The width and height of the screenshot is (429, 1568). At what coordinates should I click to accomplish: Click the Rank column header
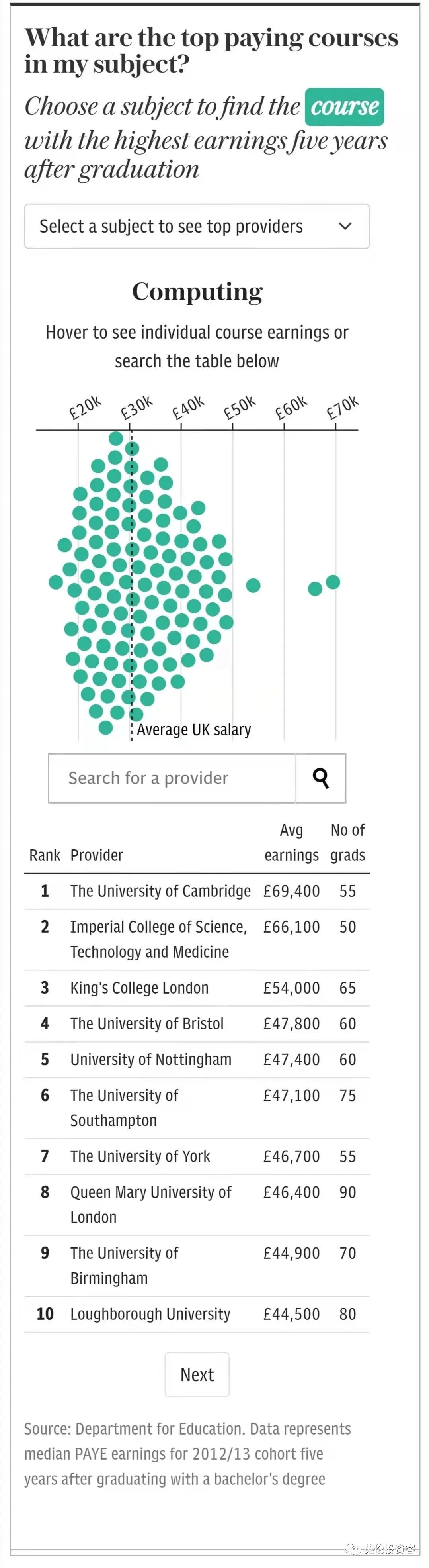(44, 855)
